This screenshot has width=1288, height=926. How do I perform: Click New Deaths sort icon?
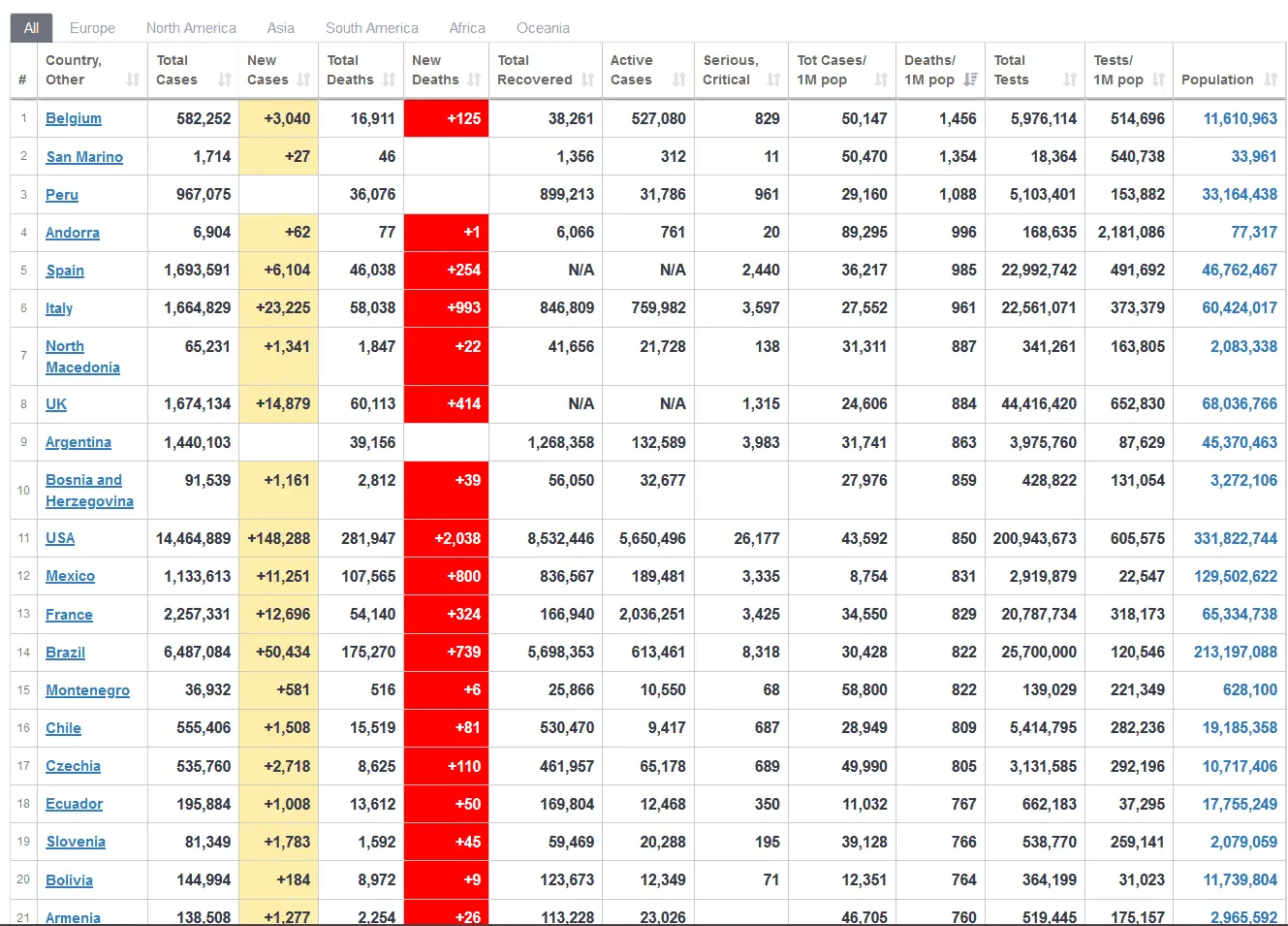pos(474,80)
